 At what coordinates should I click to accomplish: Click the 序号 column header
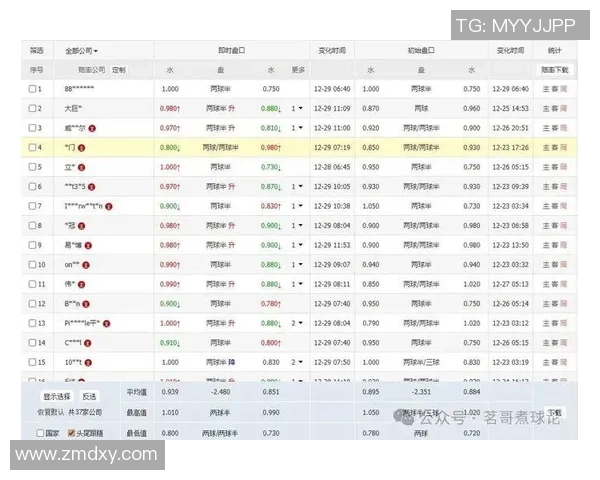tap(36, 70)
